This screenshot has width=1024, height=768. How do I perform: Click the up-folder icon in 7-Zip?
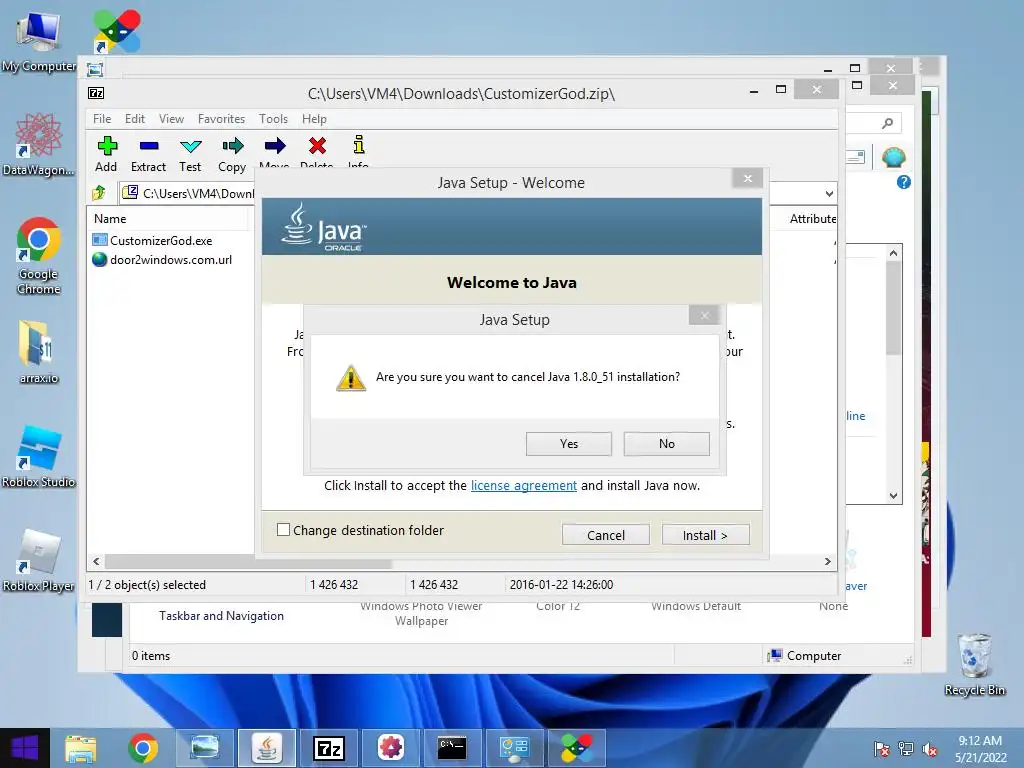click(99, 193)
